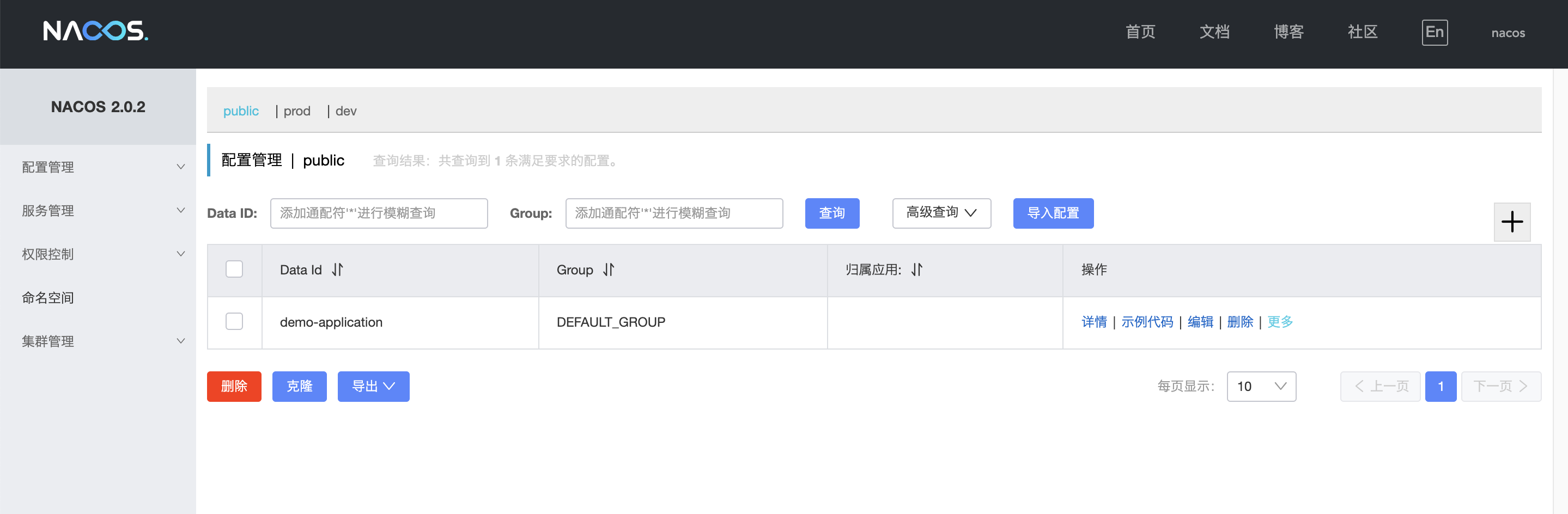Sort by 归属应用 column arrows
The width and height of the screenshot is (1568, 514).
coord(917,270)
